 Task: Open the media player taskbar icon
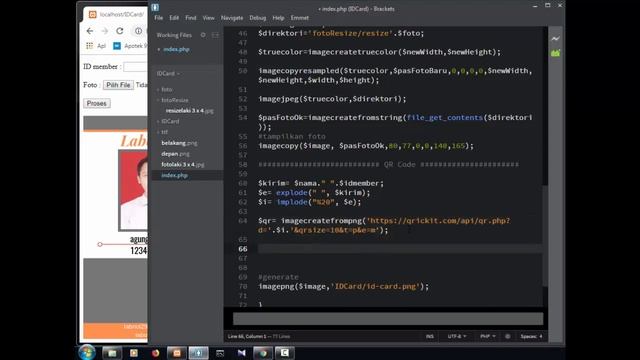pyautogui.click(x=133, y=353)
